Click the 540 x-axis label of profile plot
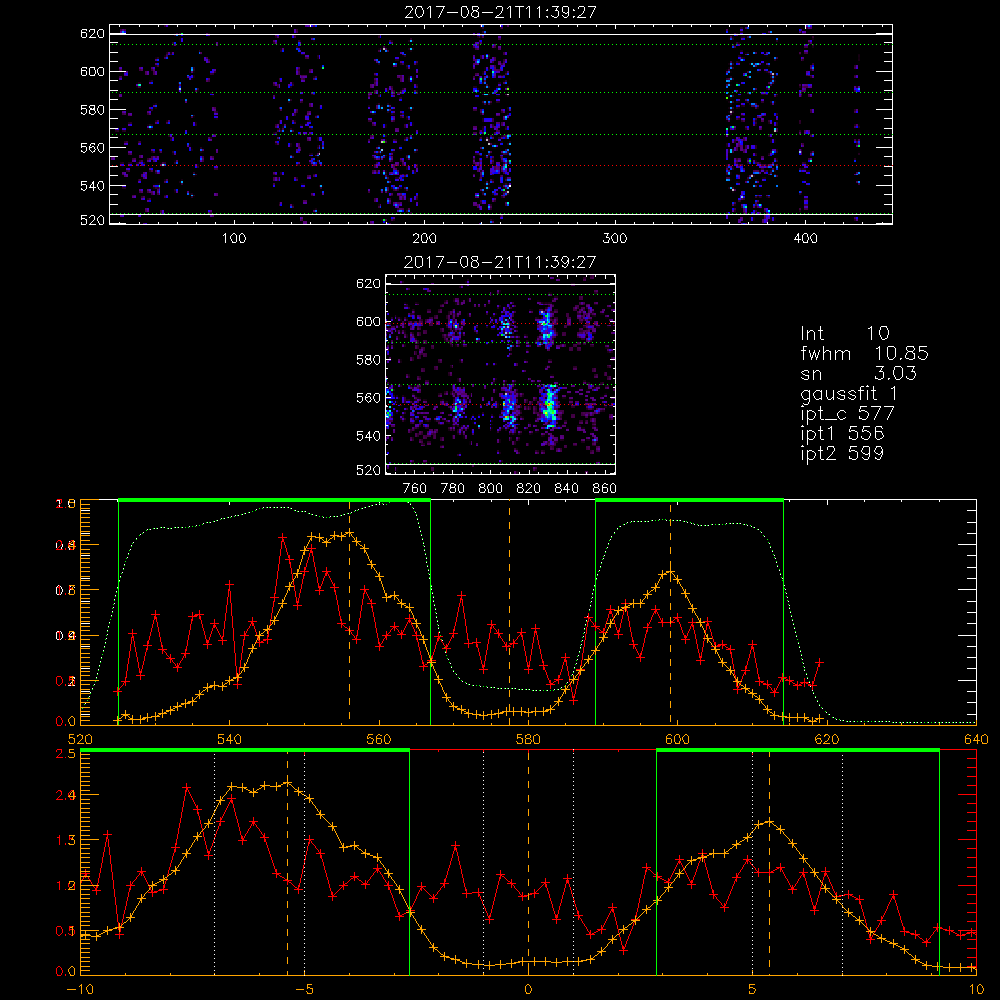This screenshot has height=1000, width=1000. (x=229, y=739)
